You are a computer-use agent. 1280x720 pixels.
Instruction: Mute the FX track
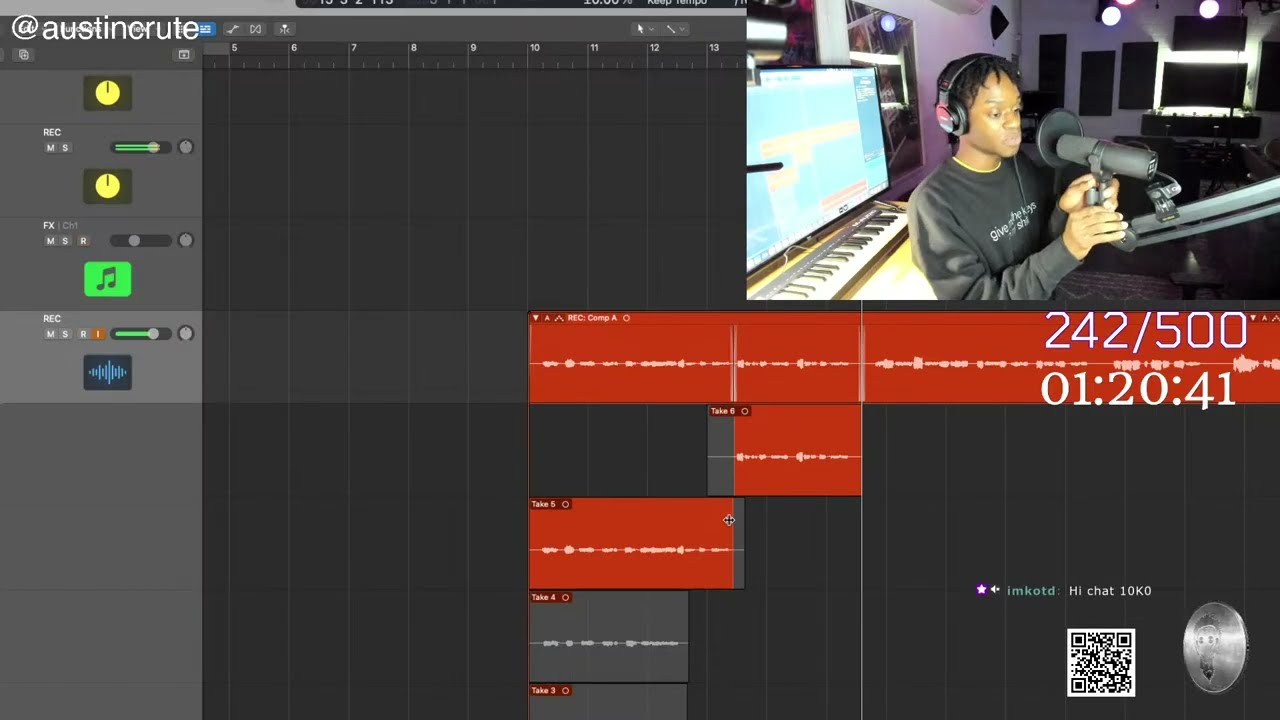[51, 241]
